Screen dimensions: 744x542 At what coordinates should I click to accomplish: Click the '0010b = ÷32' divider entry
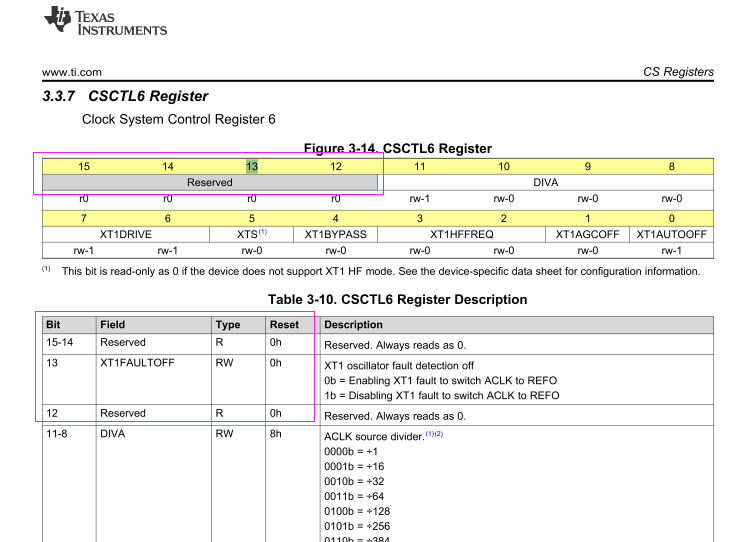click(x=354, y=481)
